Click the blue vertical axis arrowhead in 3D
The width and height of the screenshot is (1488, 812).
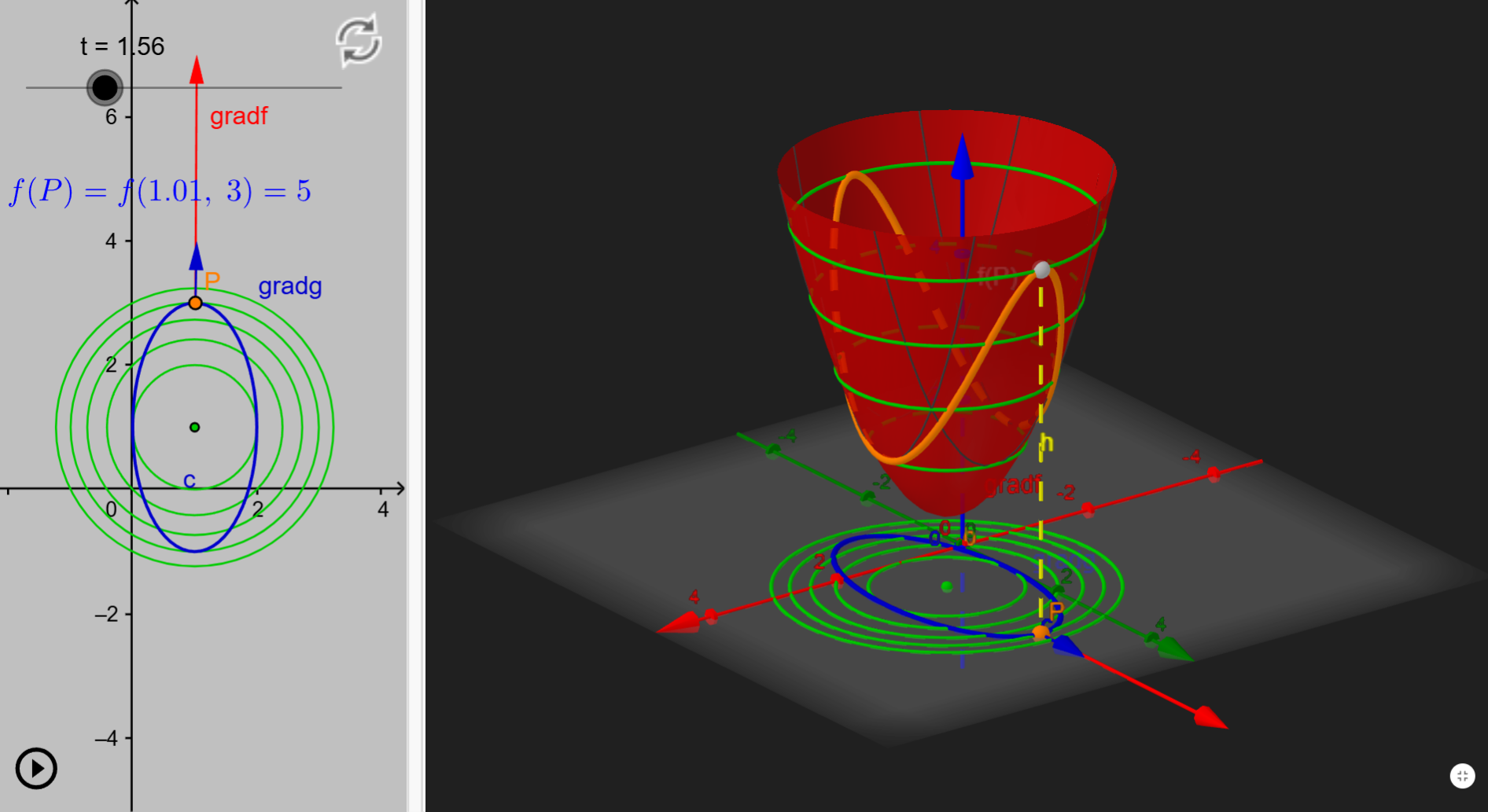coord(963,156)
